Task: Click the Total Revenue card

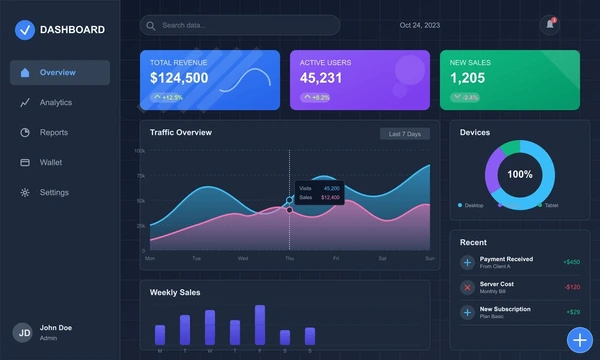Action: click(x=210, y=80)
